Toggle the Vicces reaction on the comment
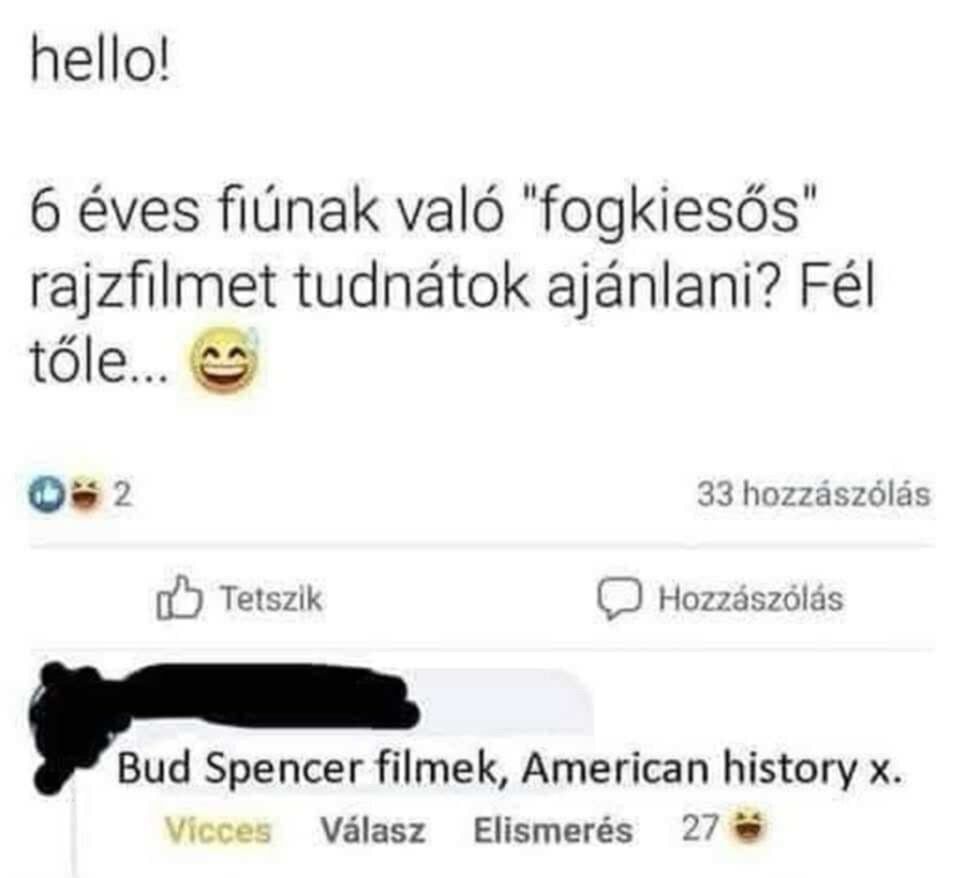The height and width of the screenshot is (878, 960). coord(218,830)
